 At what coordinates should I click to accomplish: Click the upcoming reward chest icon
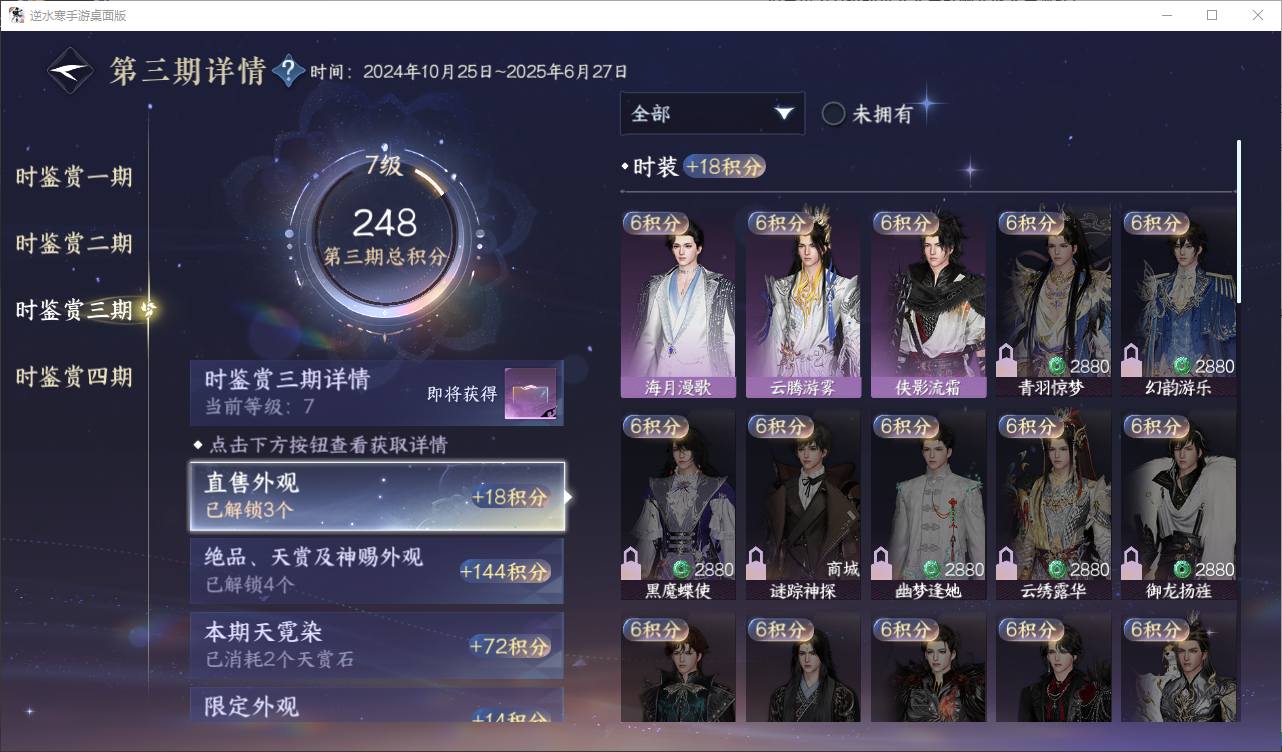[x=530, y=394]
